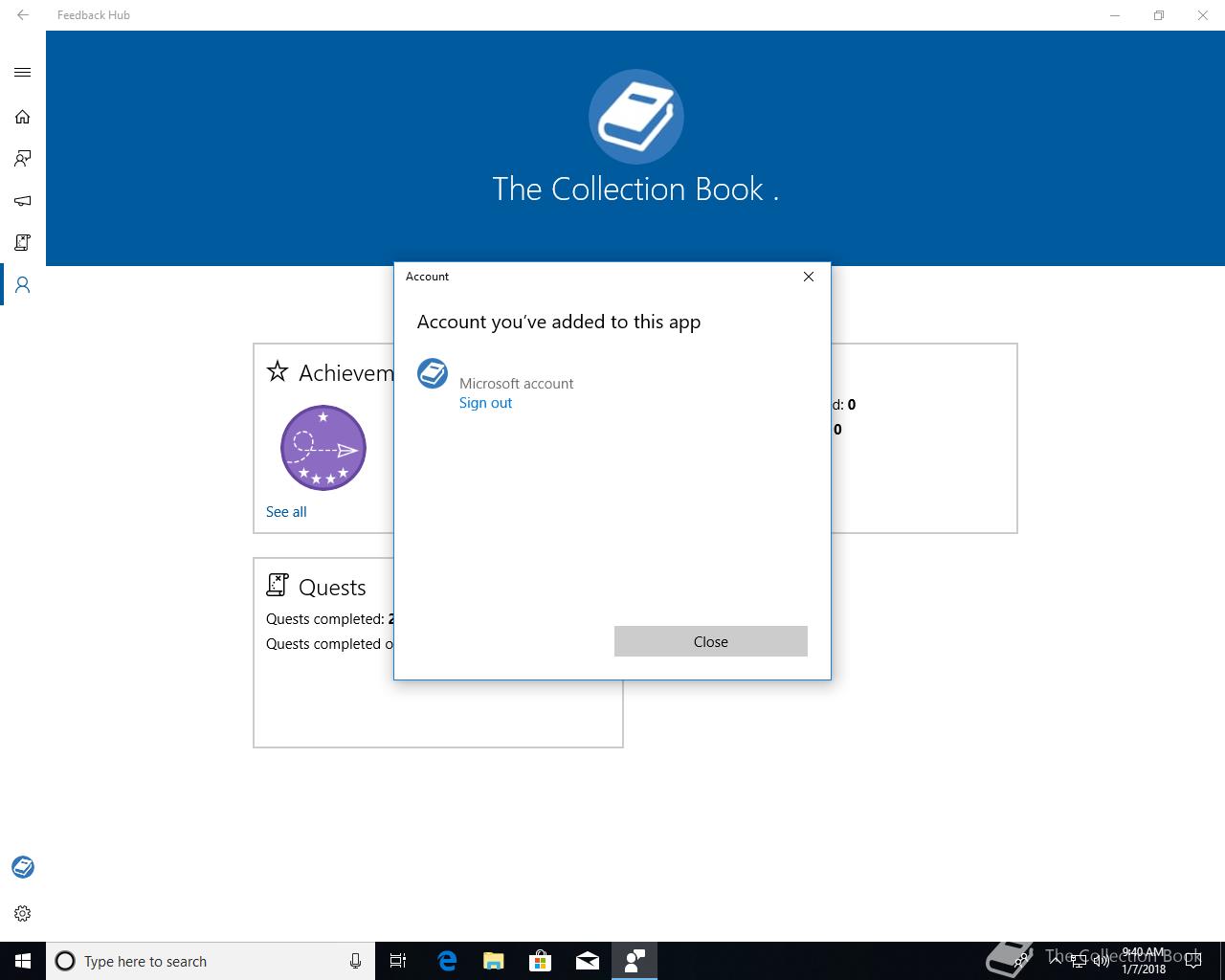The width and height of the screenshot is (1225, 980).
Task: Open the hamburger navigation menu
Action: click(x=23, y=73)
